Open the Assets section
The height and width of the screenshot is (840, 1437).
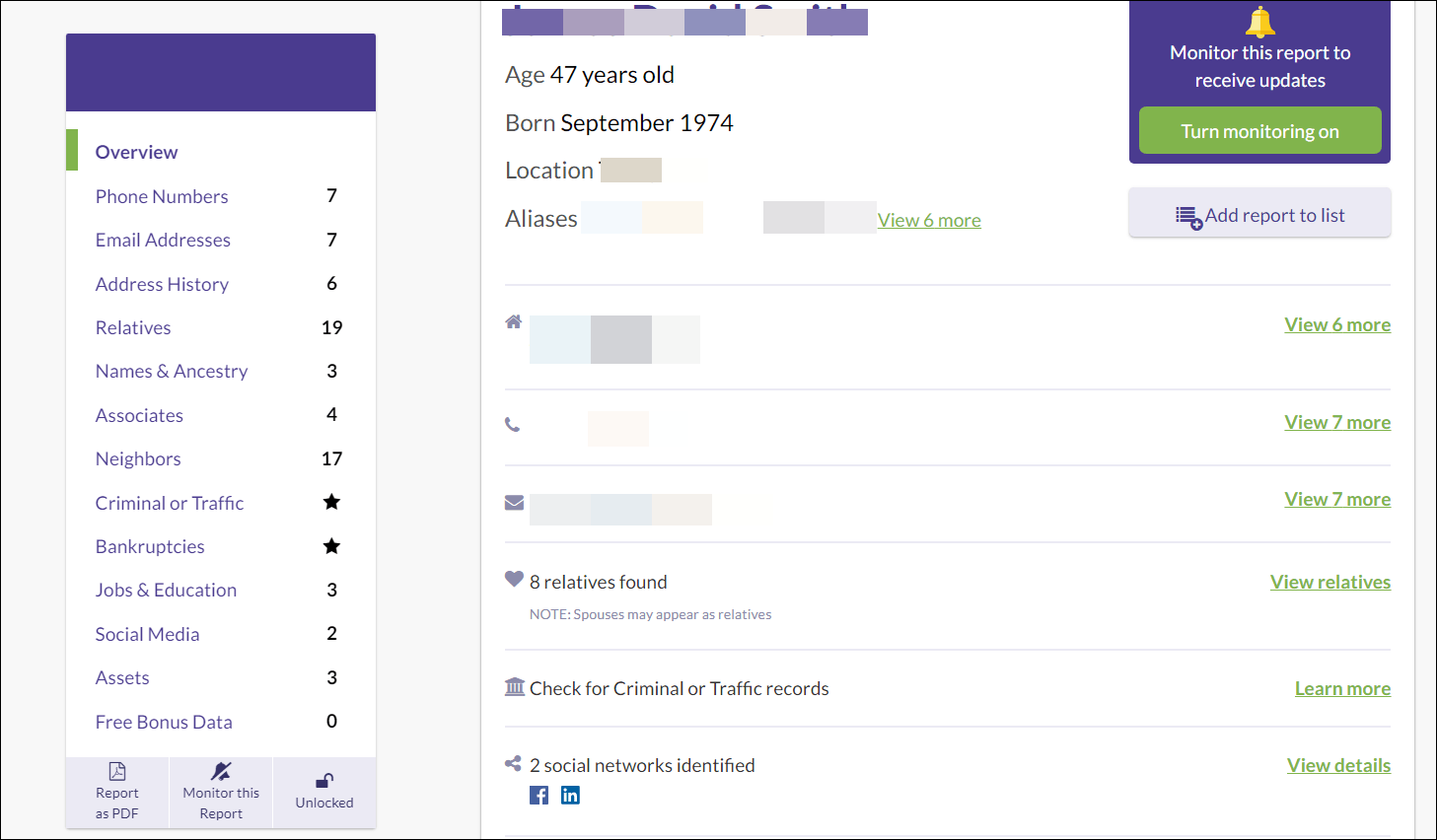(x=122, y=677)
